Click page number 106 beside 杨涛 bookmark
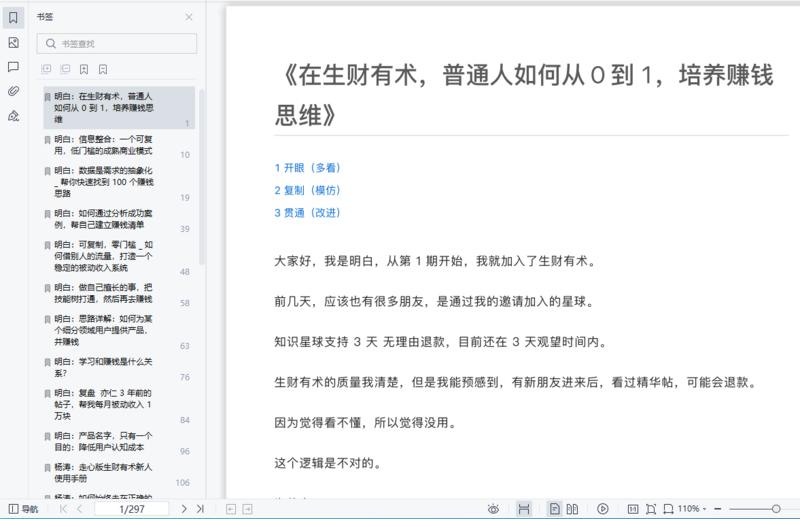The width and height of the screenshot is (800, 519). pyautogui.click(x=183, y=482)
